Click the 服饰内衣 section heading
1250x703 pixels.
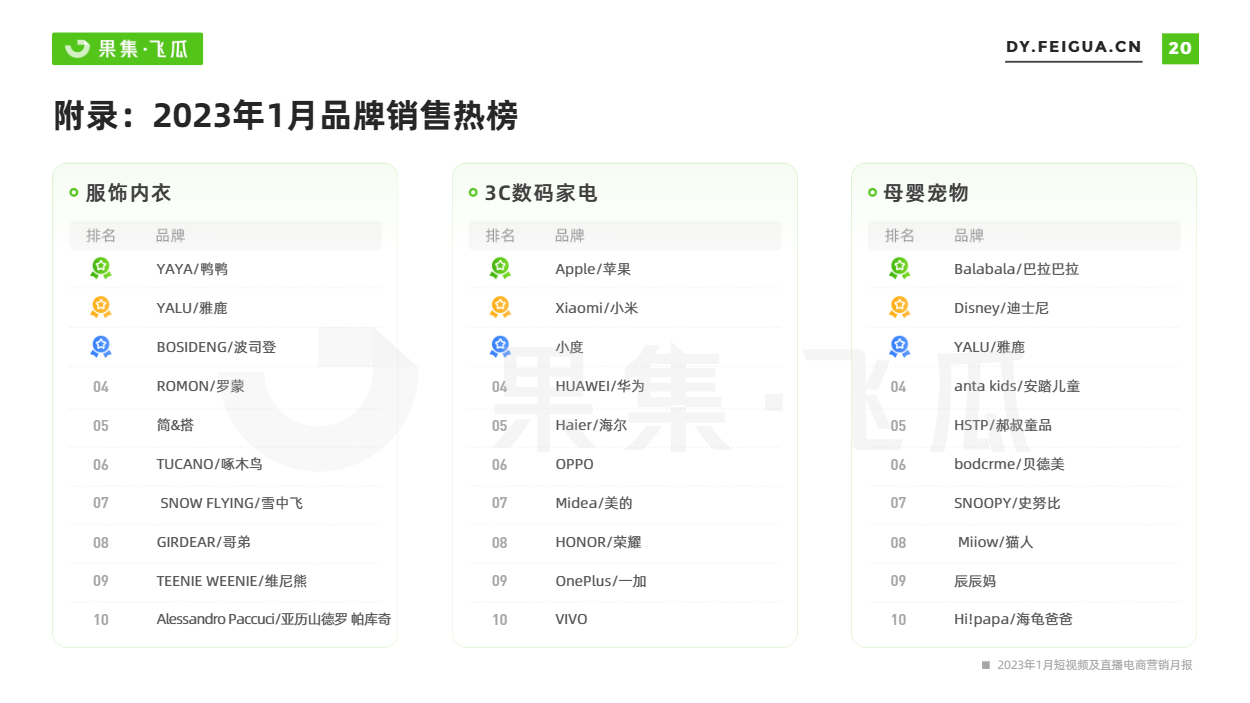point(128,193)
